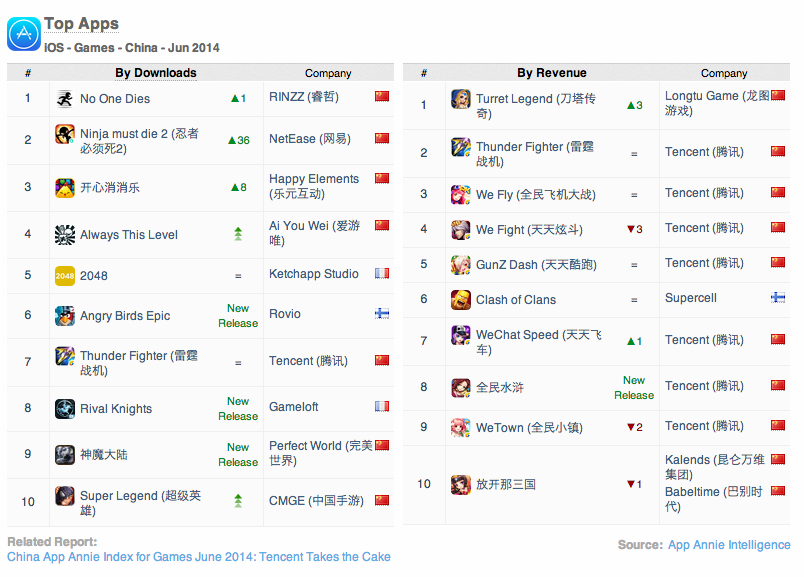
Task: Select the Super Legend app icon
Action: 65,496
